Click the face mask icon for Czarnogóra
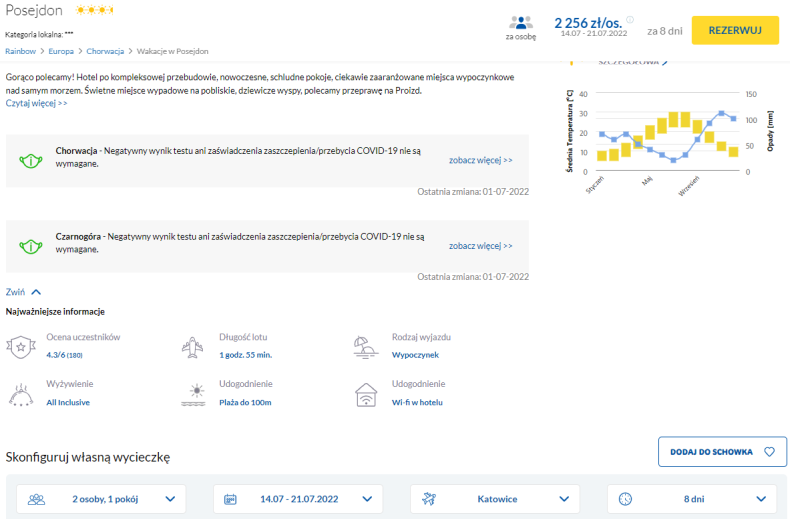The height and width of the screenshot is (519, 790). pyautogui.click(x=32, y=244)
